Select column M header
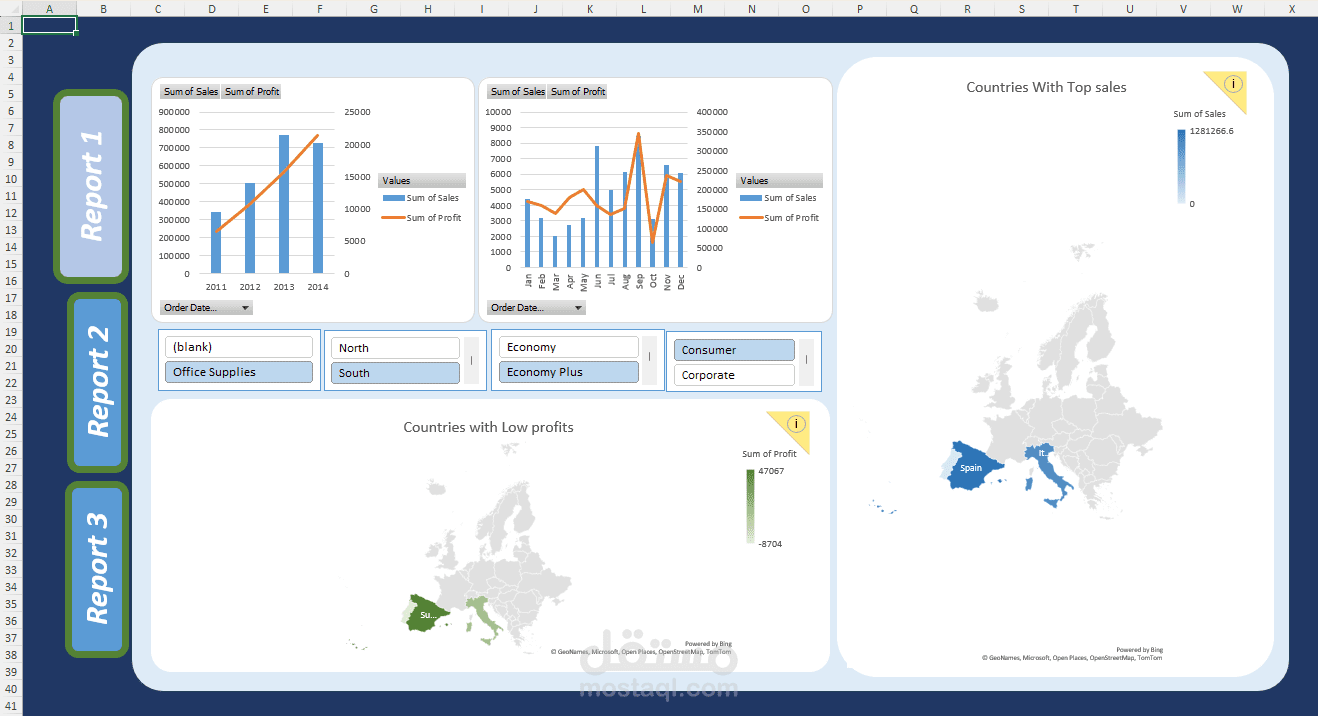Screen dimensions: 1318x716 point(698,8)
